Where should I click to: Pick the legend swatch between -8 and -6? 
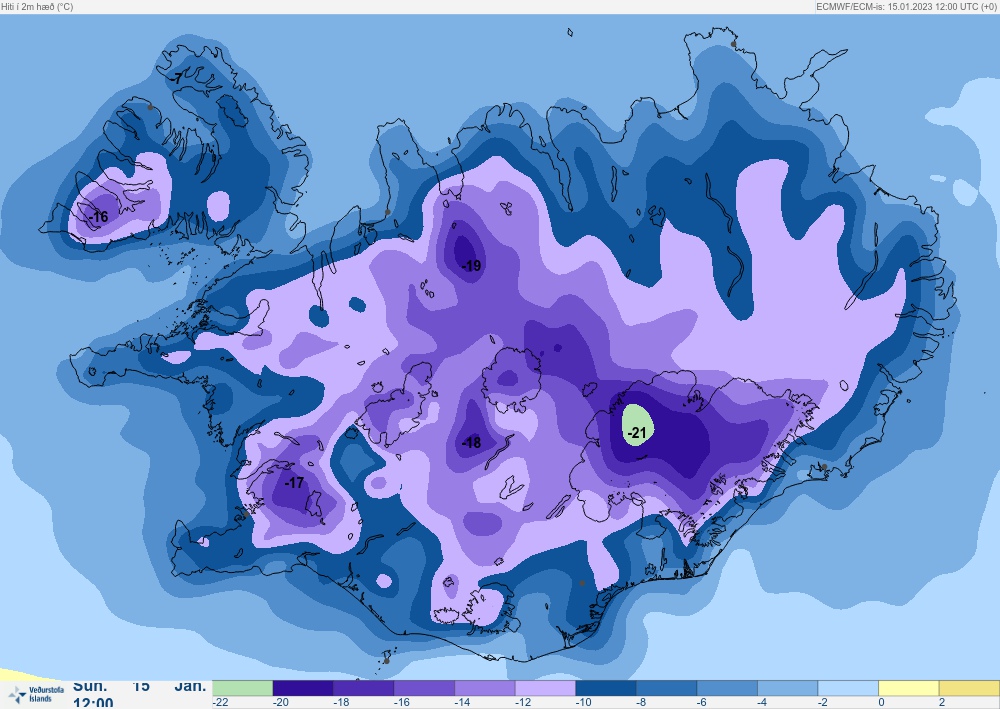(x=666, y=688)
